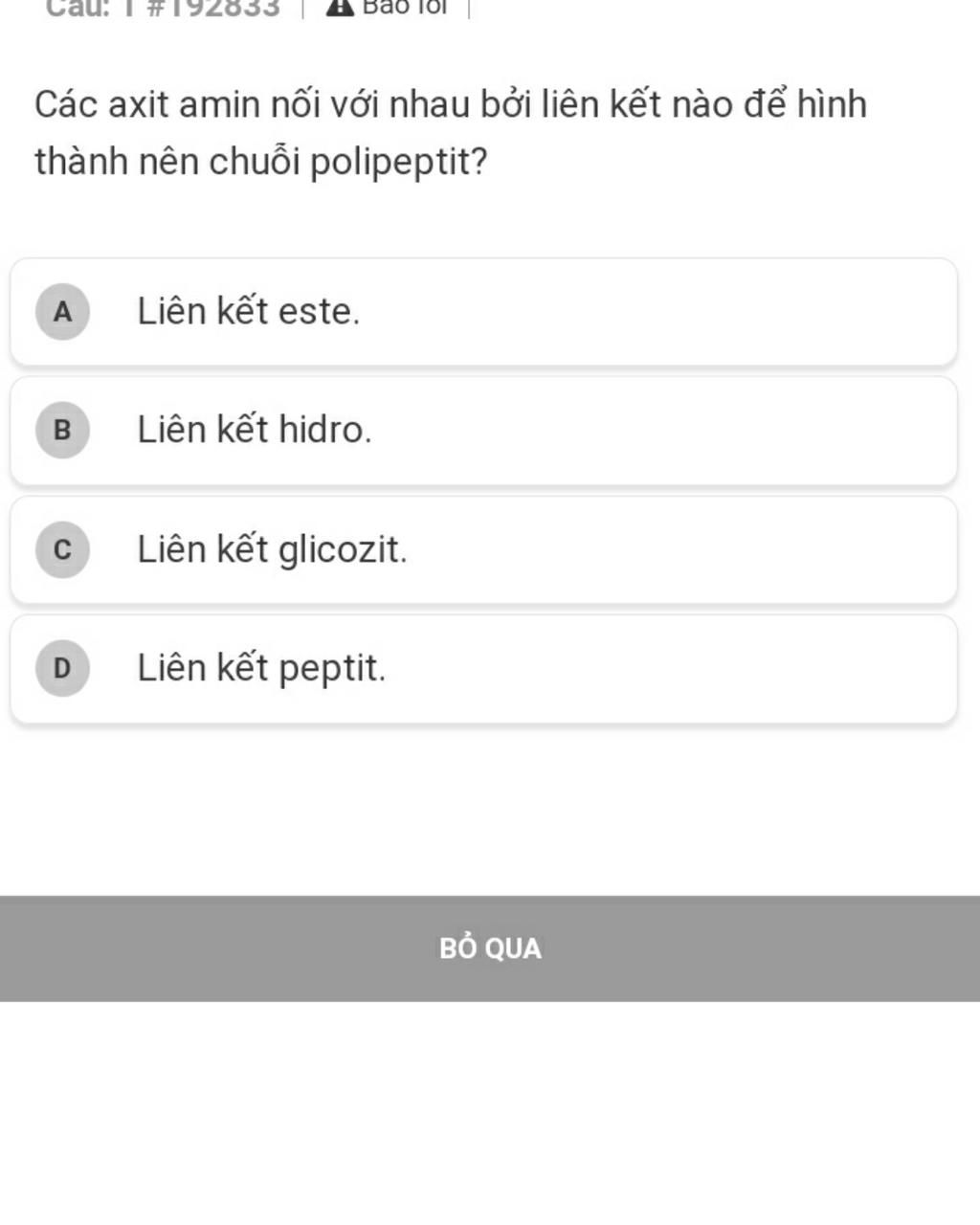Select the letter A circle badge
980x1225 pixels.
[x=62, y=312]
